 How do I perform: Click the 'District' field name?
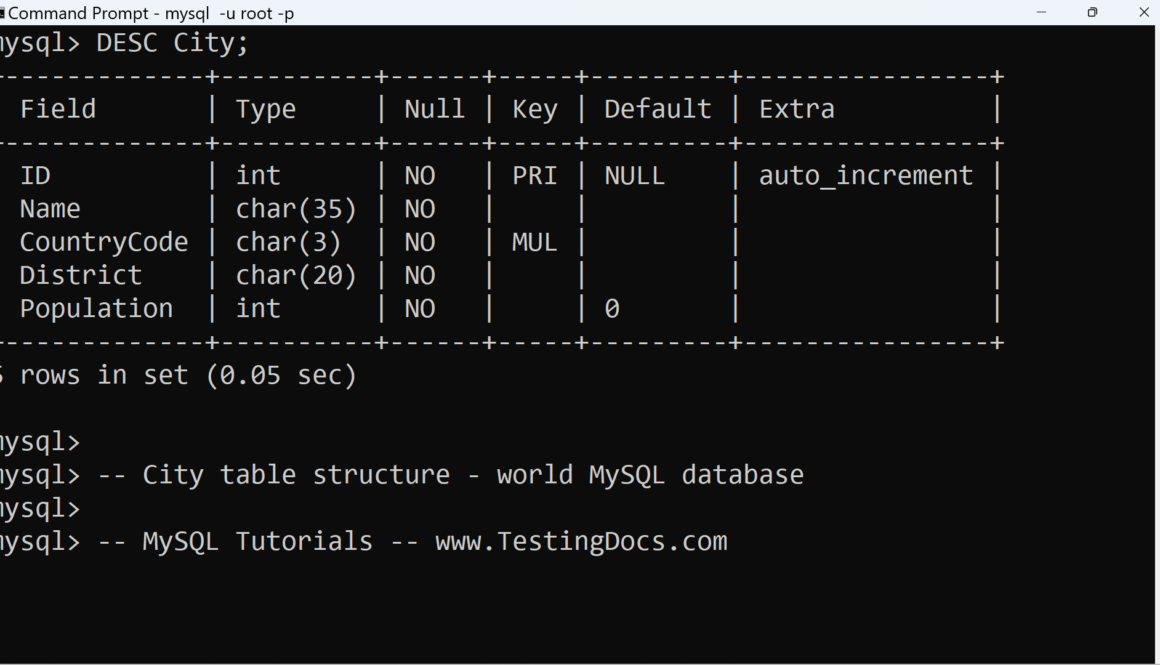[81, 275]
